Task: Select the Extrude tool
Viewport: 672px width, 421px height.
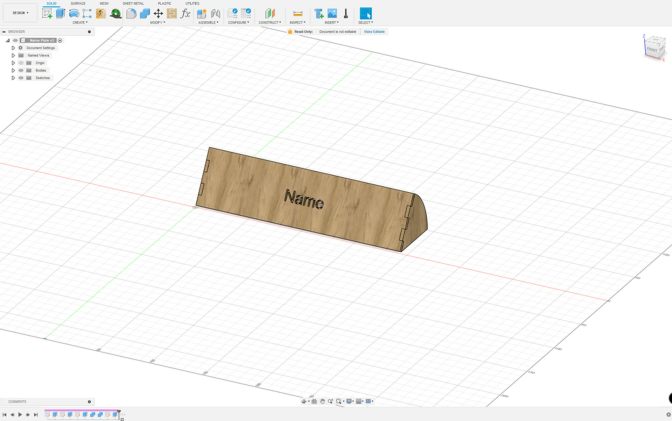Action: pos(60,13)
